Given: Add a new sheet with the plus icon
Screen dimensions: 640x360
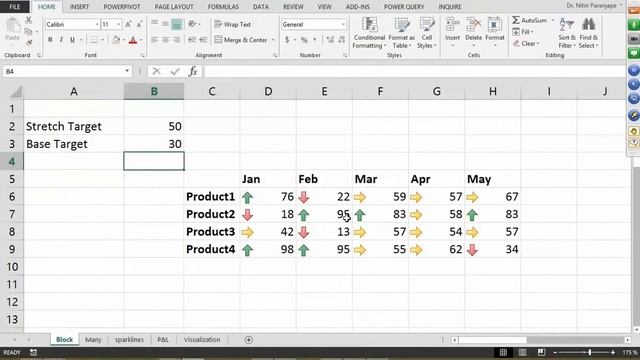Looking at the screenshot, I should click(249, 340).
